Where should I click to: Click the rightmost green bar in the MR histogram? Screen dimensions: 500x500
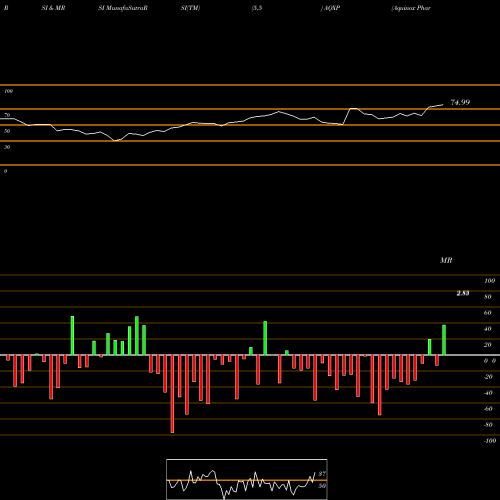[444, 340]
